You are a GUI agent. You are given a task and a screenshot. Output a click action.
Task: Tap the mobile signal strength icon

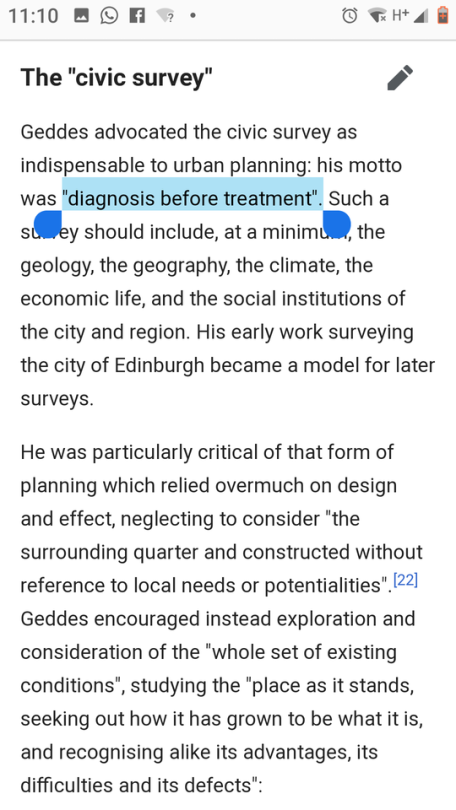coord(421,16)
